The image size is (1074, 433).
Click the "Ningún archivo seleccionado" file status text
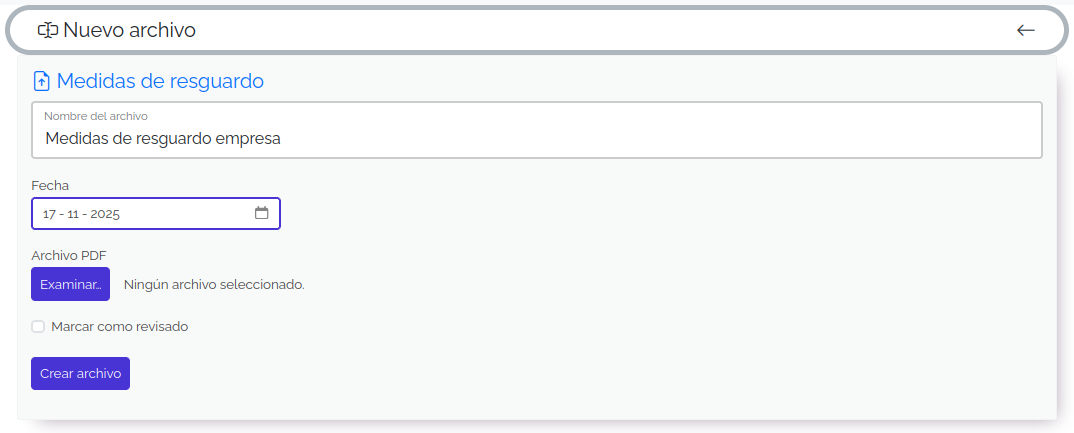coord(214,284)
